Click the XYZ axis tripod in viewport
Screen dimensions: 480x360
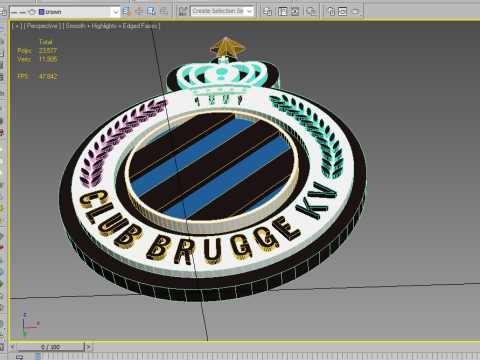(x=30, y=325)
